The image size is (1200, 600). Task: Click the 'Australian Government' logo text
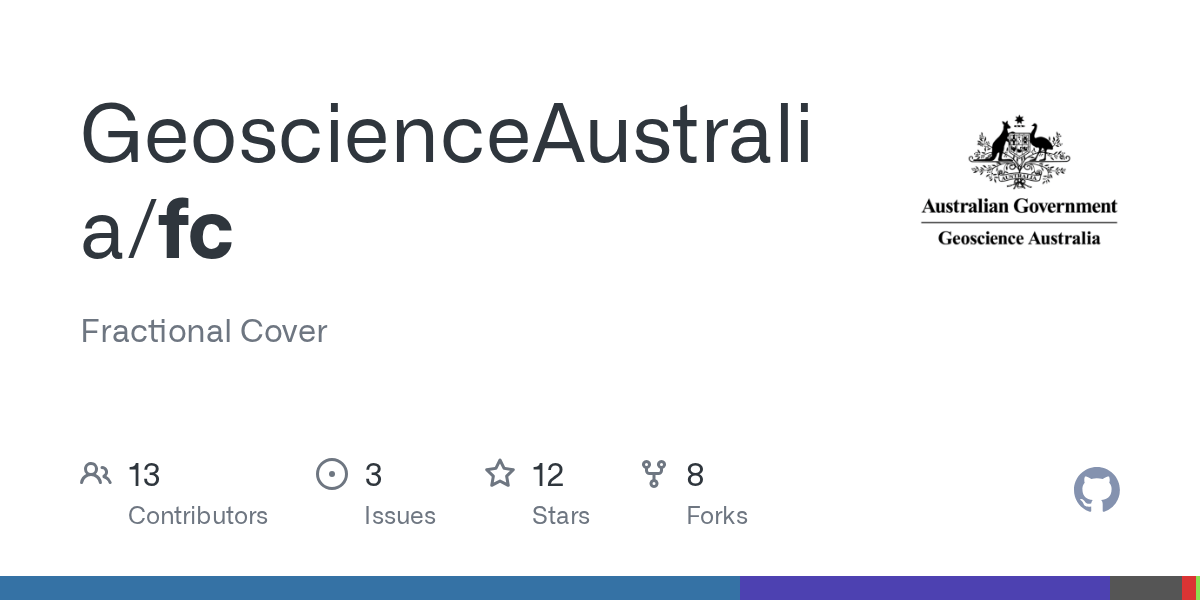point(1019,207)
